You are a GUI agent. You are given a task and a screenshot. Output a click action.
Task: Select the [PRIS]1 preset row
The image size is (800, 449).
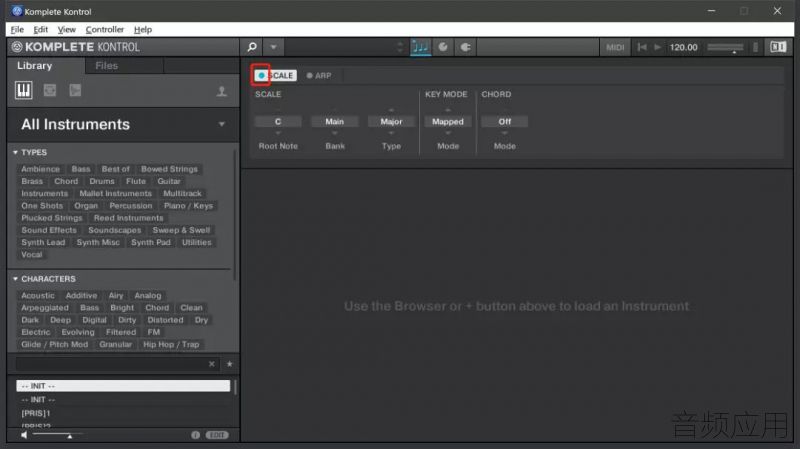click(123, 413)
